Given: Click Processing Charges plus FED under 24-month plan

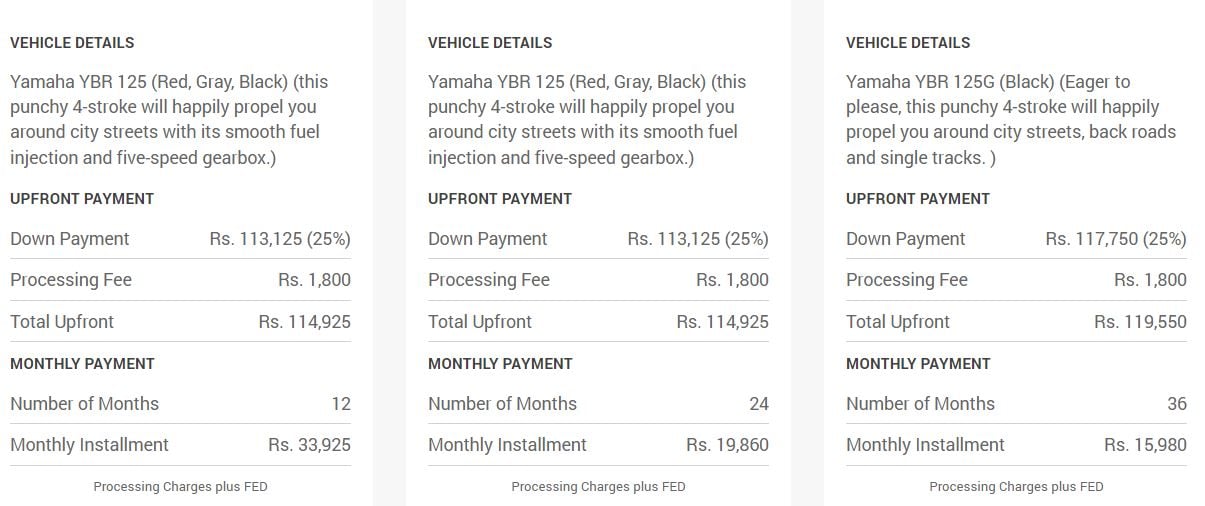Looking at the screenshot, I should [598, 487].
